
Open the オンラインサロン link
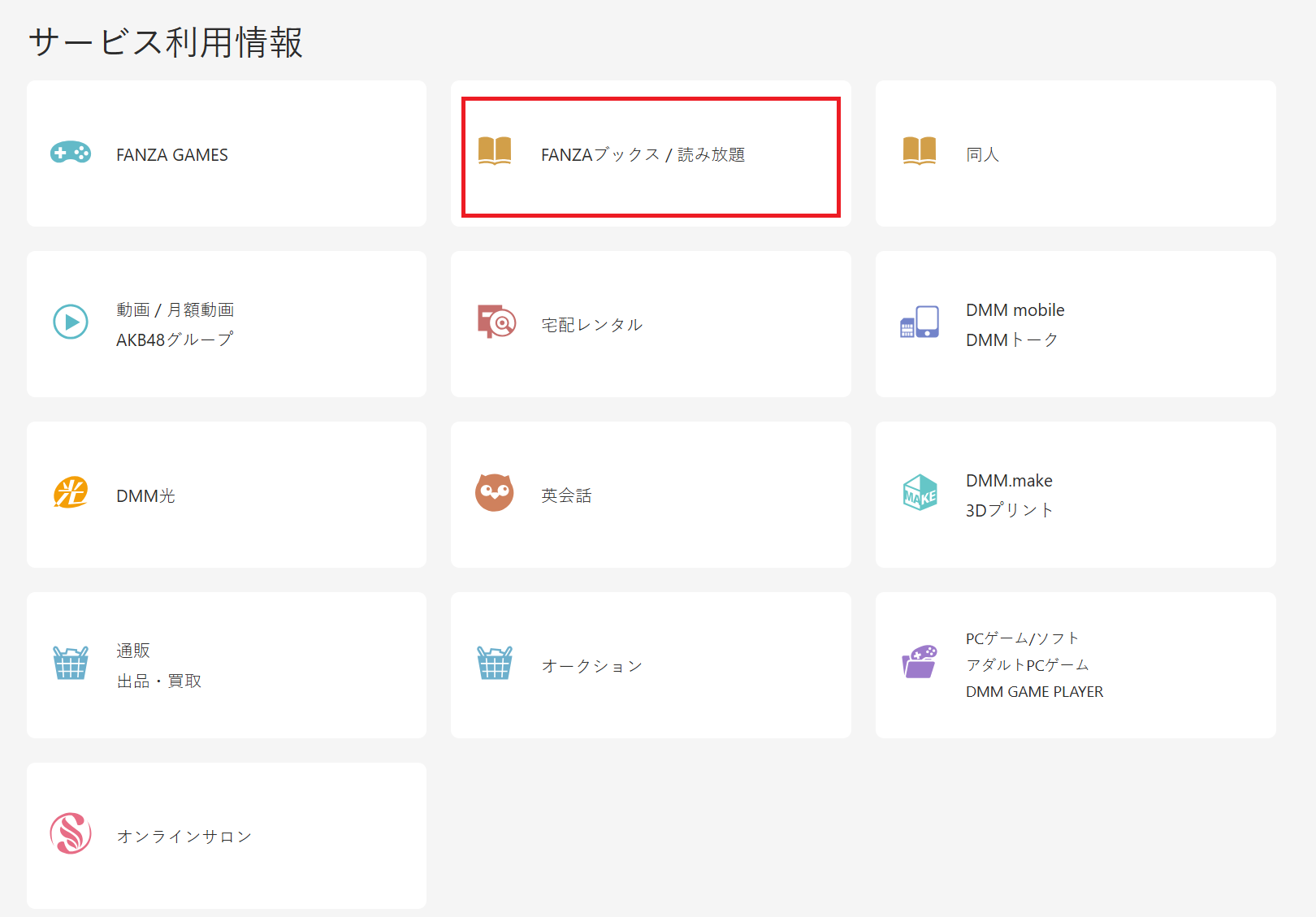point(184,837)
